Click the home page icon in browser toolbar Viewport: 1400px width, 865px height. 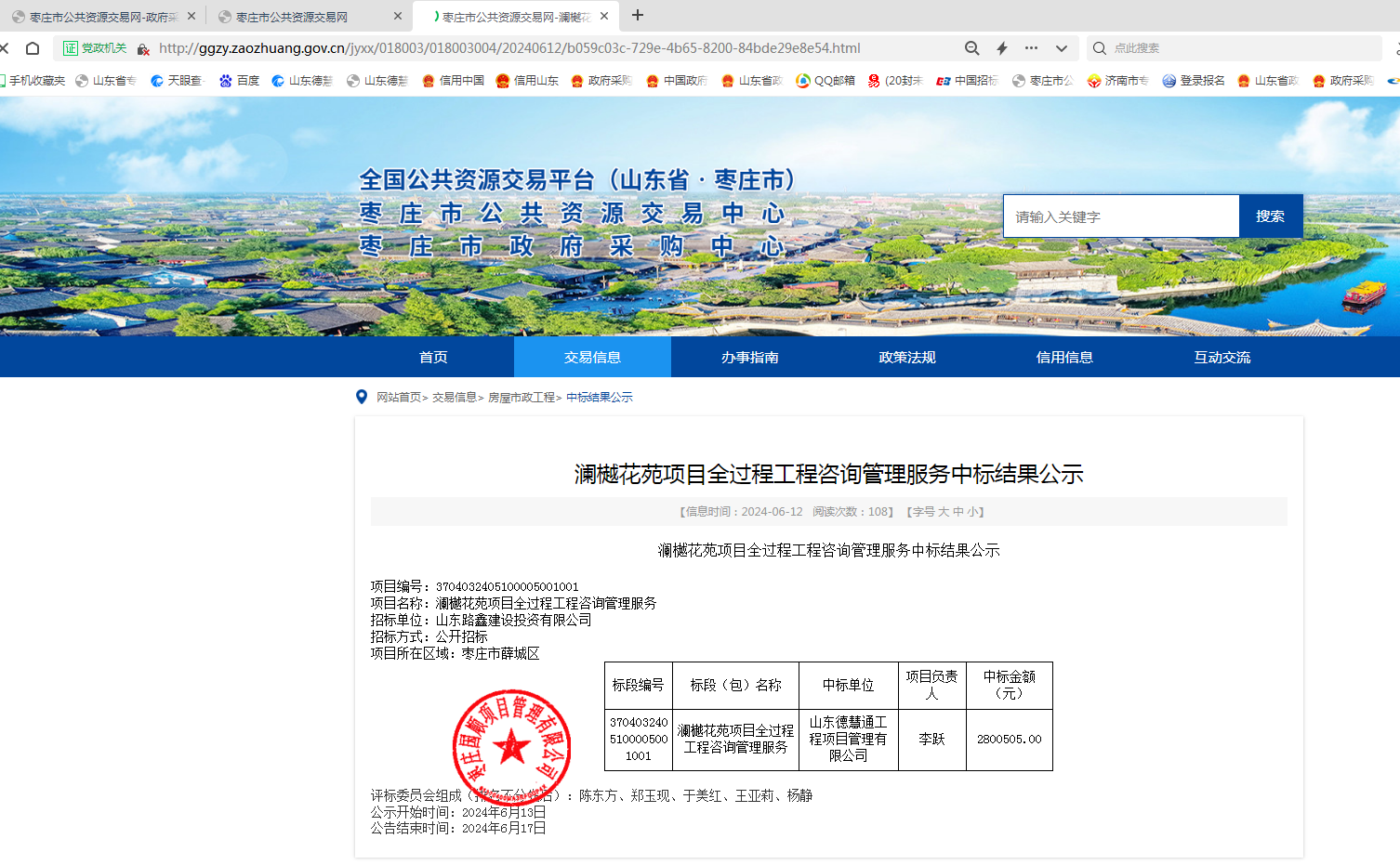click(33, 48)
